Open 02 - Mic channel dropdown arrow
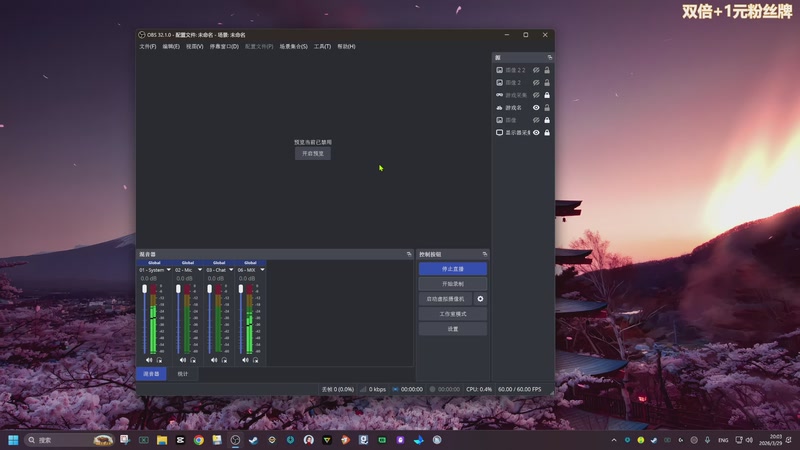800x450 pixels. (199, 270)
